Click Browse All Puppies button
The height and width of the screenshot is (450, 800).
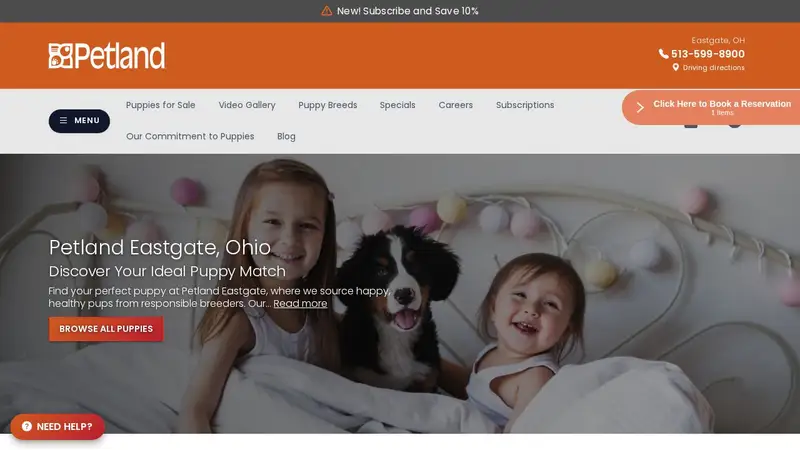click(x=106, y=329)
